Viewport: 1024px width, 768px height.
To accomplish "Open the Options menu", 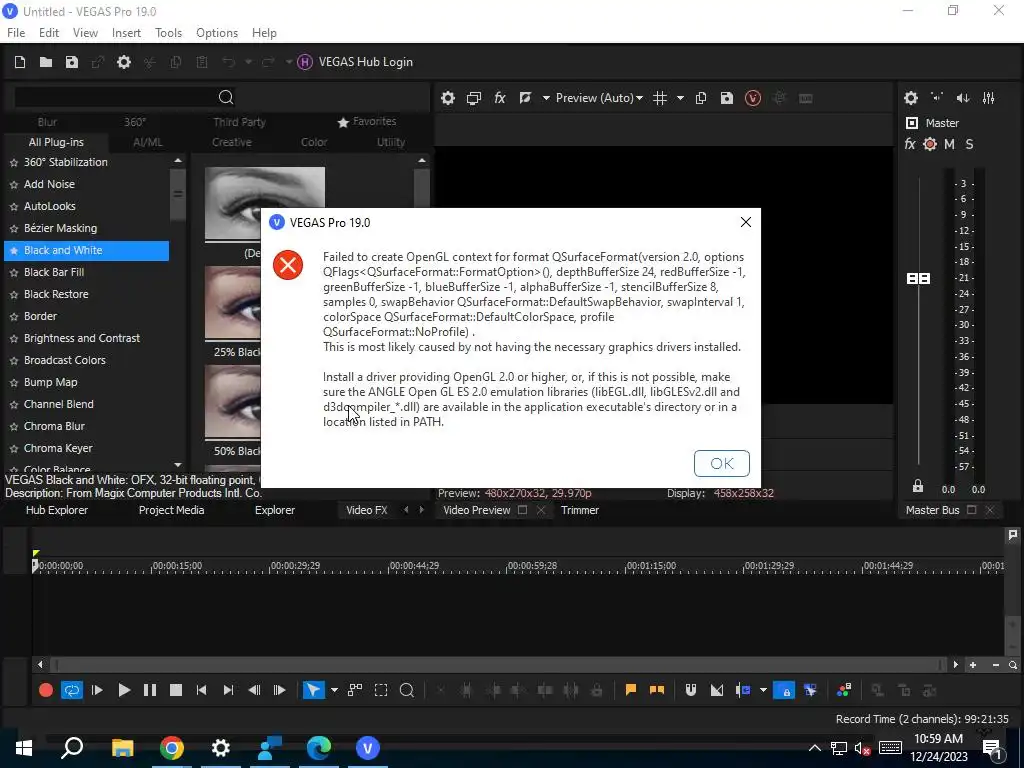I will (x=217, y=33).
